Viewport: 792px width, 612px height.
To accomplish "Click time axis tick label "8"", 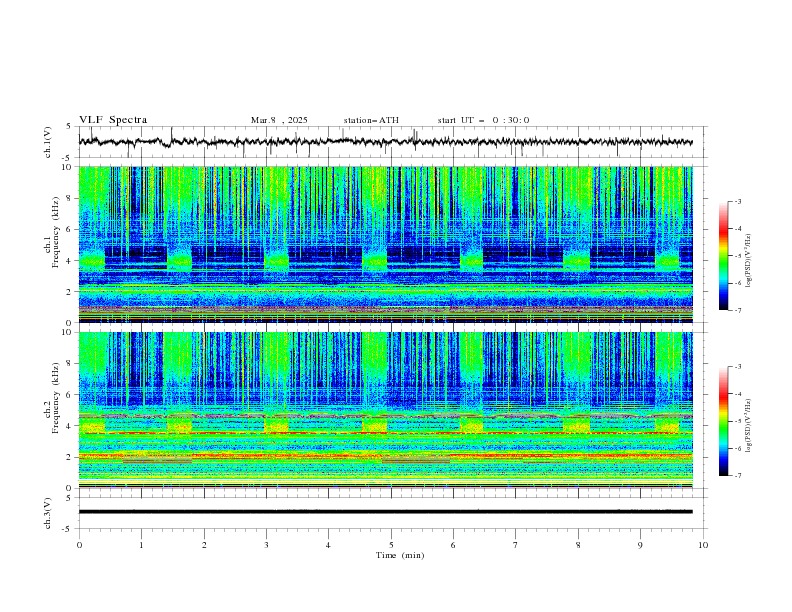I will pyautogui.click(x=578, y=545).
